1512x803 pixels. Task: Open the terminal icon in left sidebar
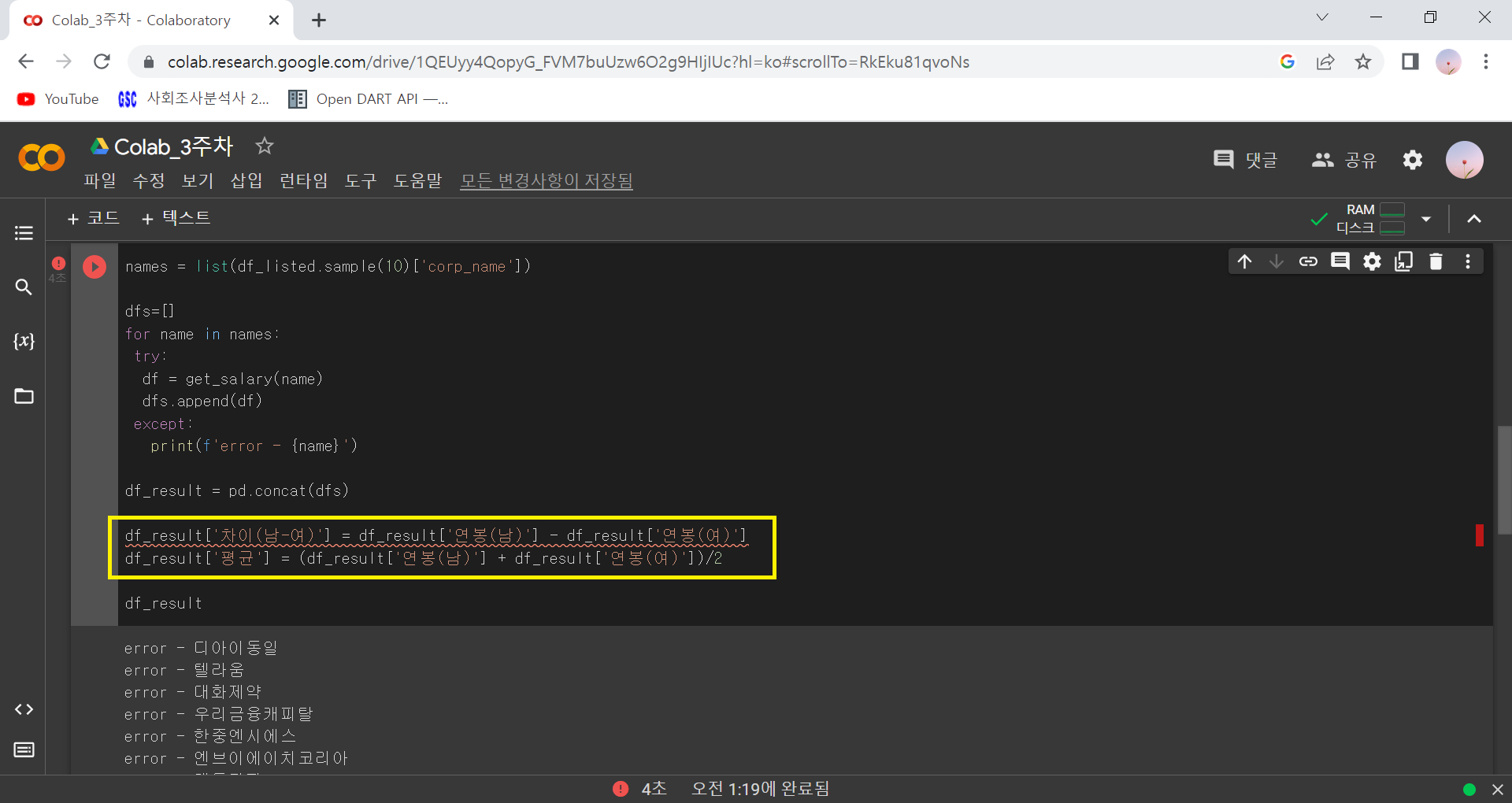[x=24, y=749]
